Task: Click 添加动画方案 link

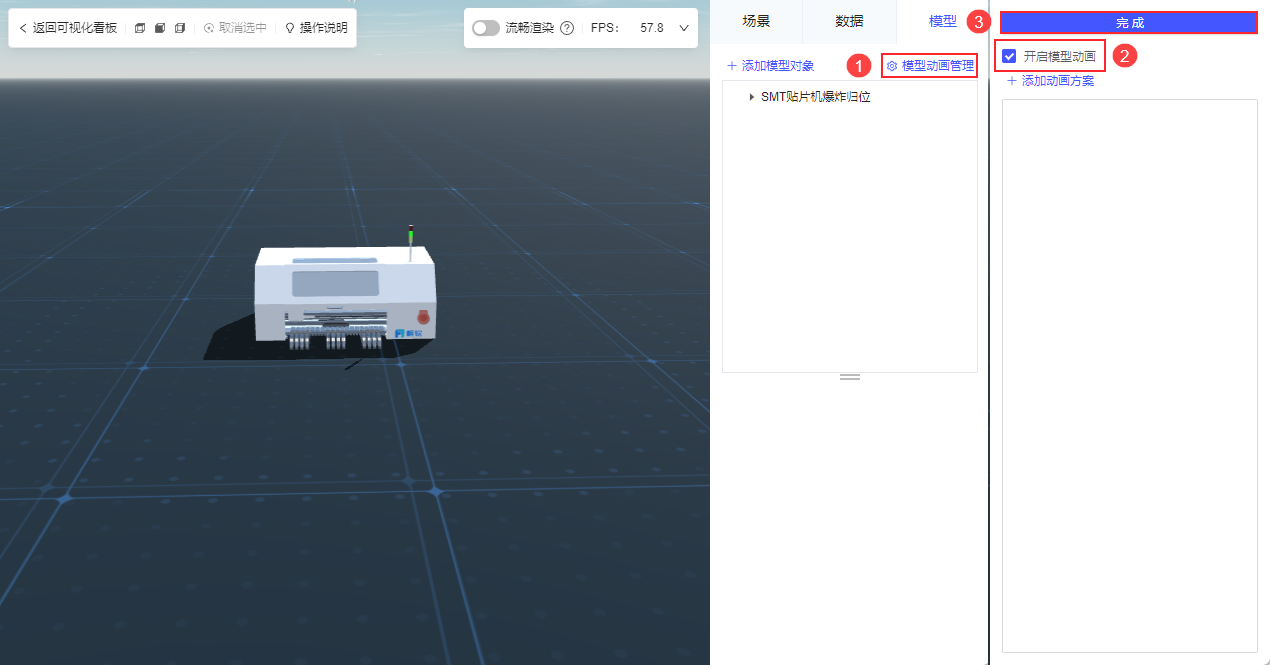Action: [x=1050, y=81]
